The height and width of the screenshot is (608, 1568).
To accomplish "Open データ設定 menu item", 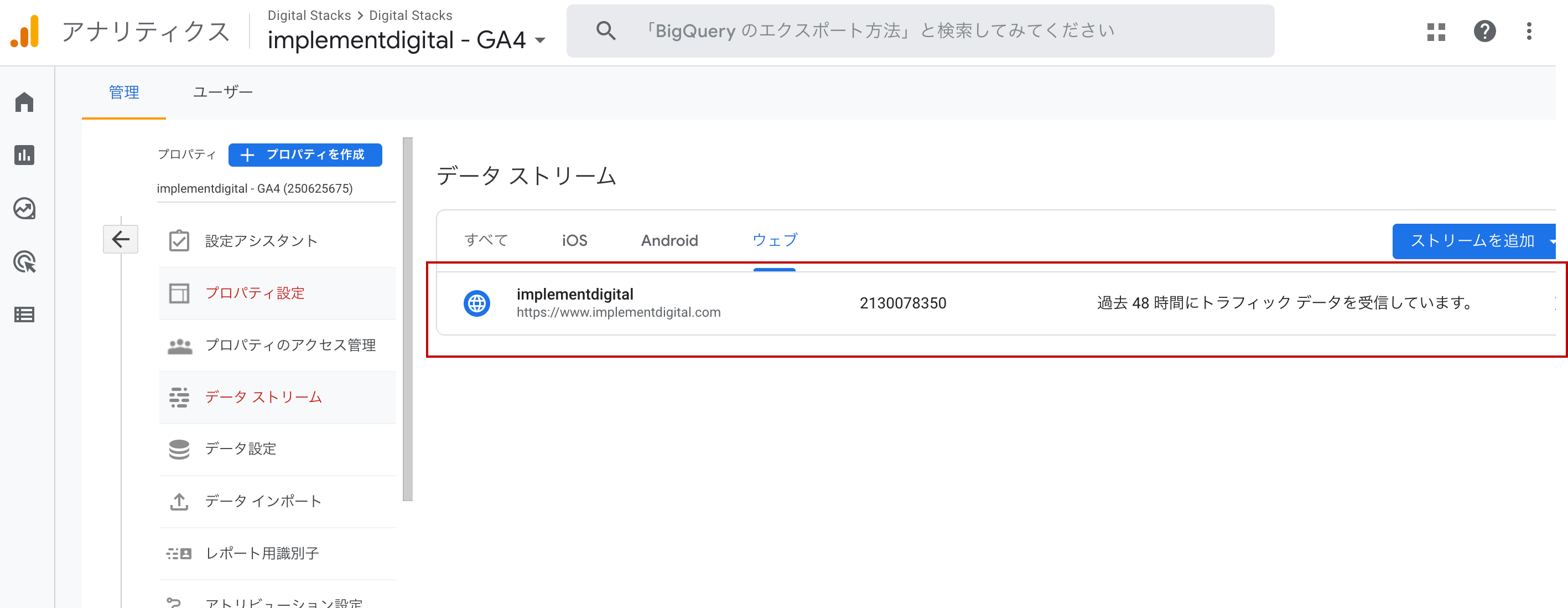I will [x=278, y=449].
